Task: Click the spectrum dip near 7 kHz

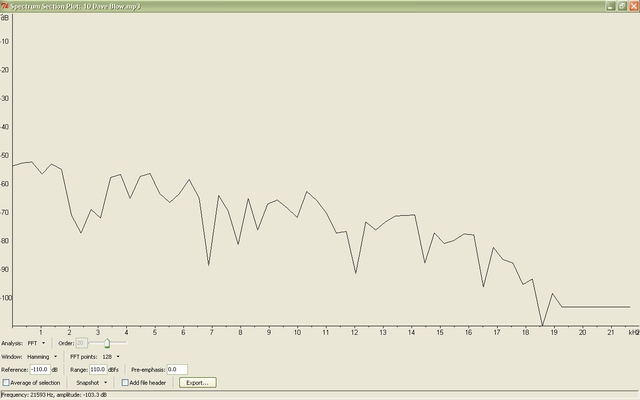Action: click(208, 264)
